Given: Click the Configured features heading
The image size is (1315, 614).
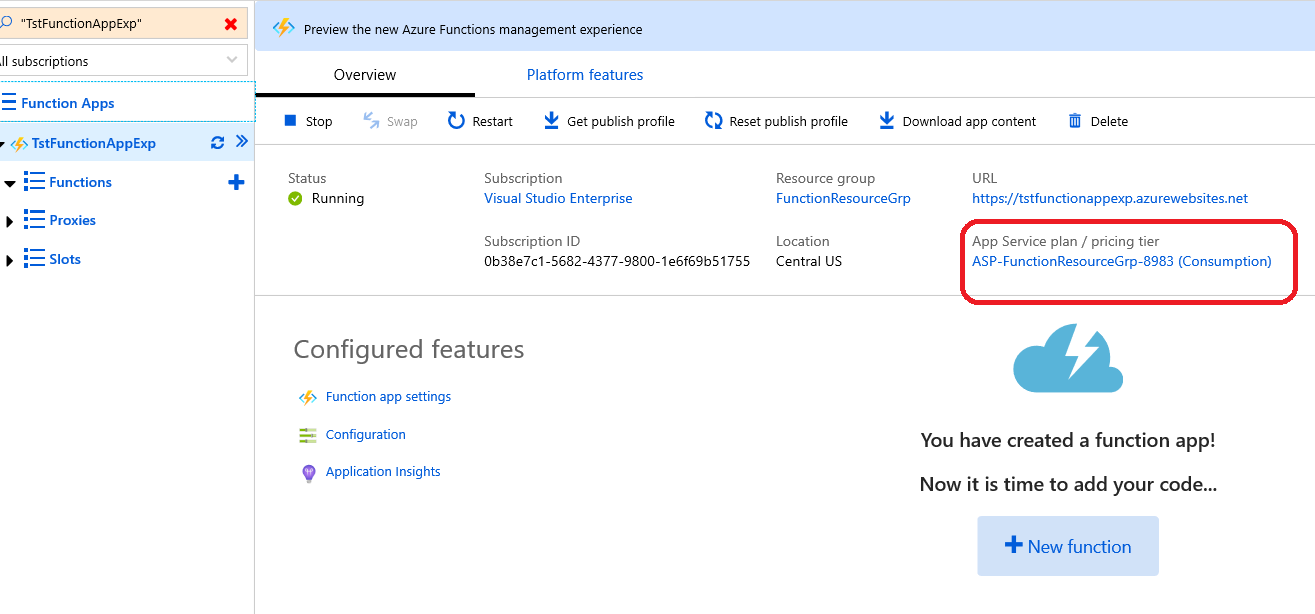Looking at the screenshot, I should (x=409, y=349).
